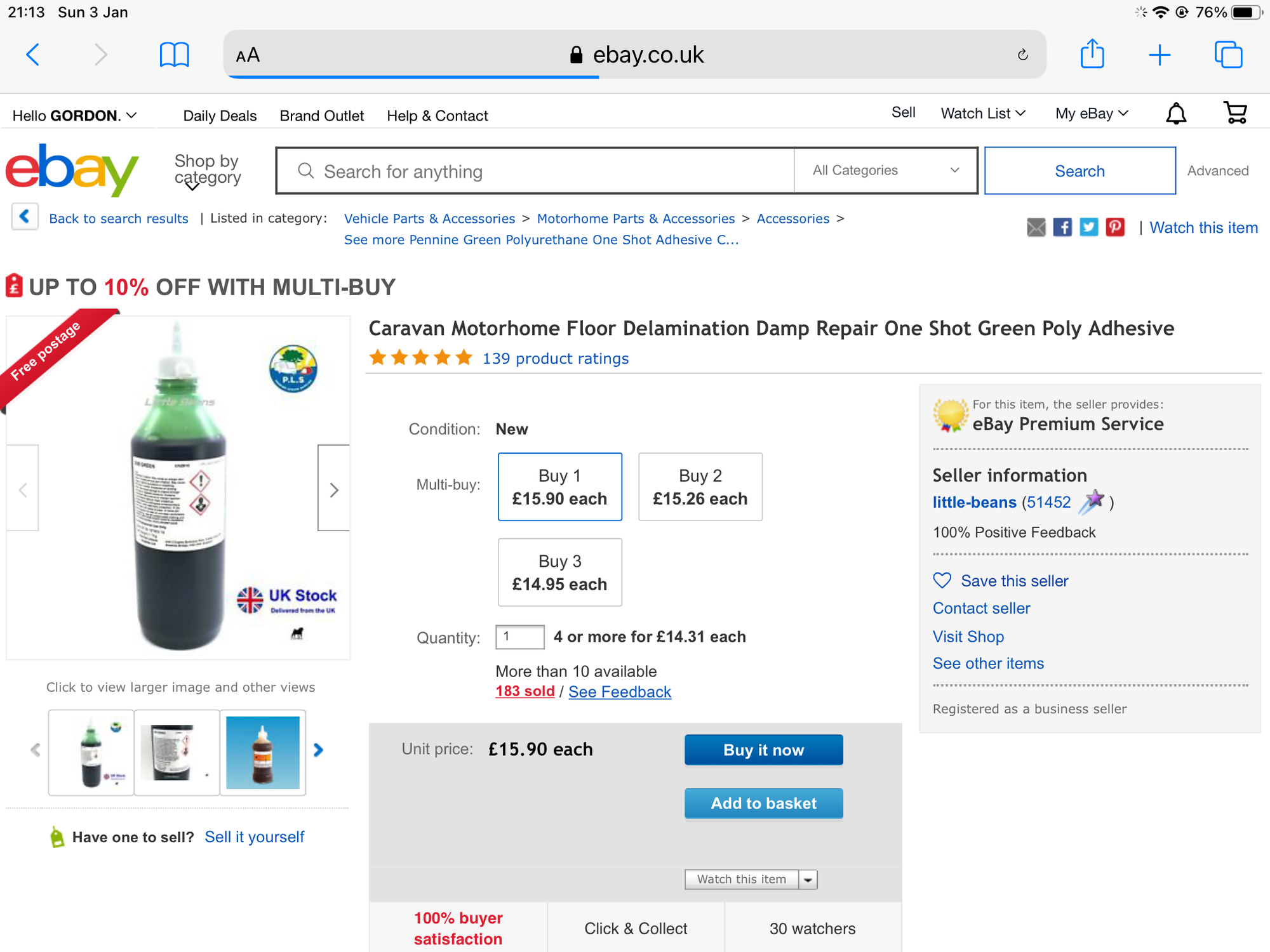
Task: Expand Watch List menu
Action: tap(982, 114)
